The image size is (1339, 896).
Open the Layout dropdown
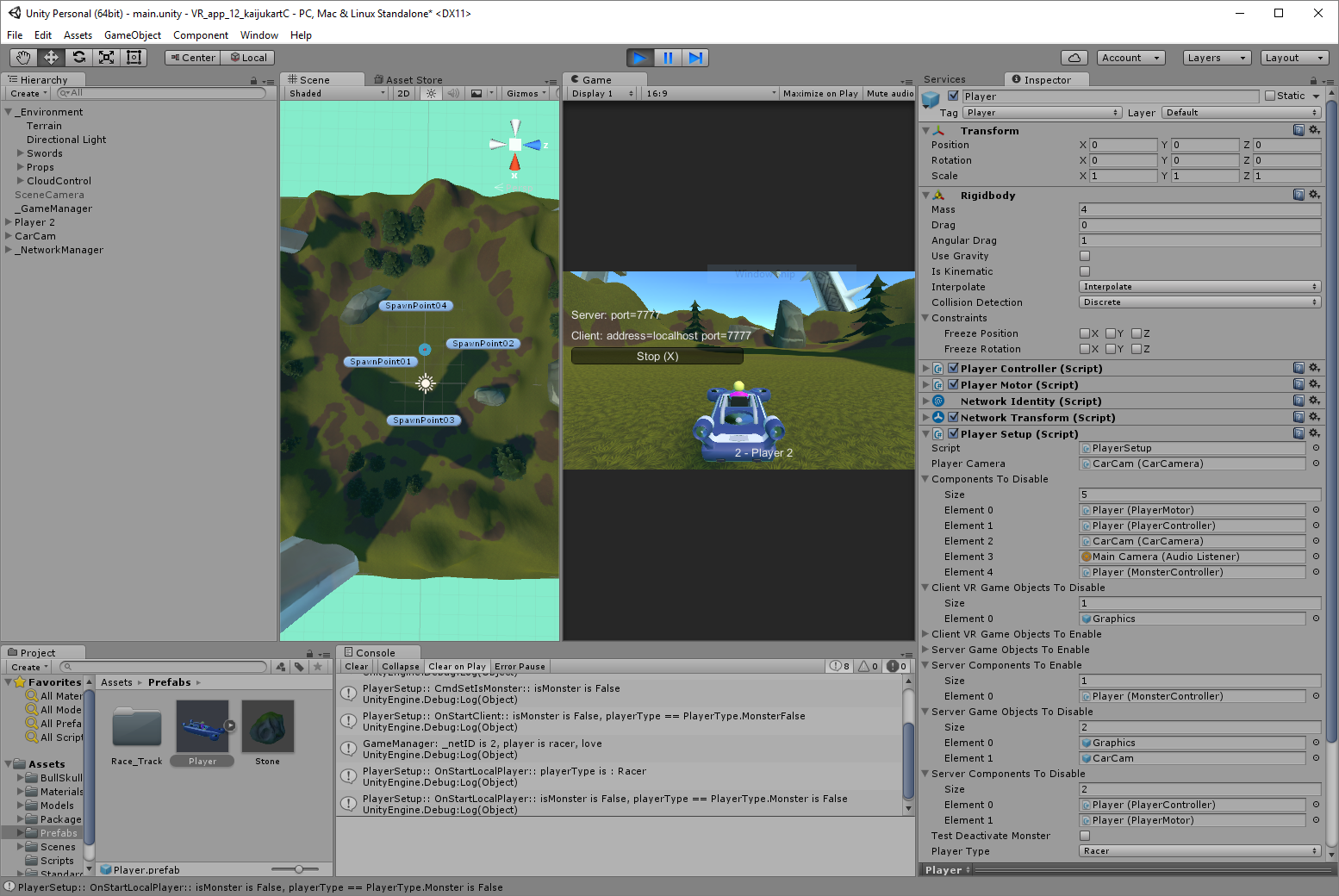tap(1294, 57)
